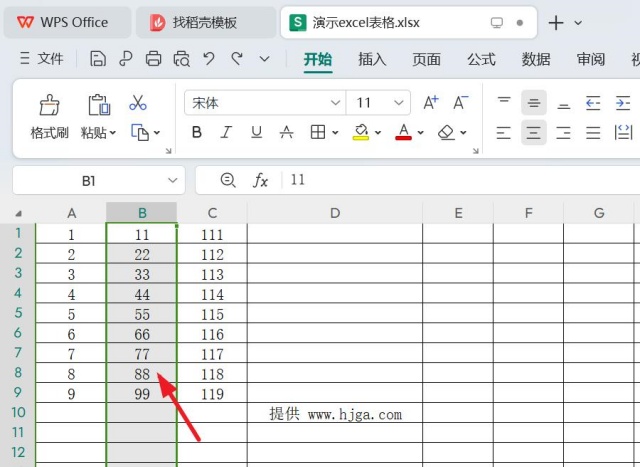
Task: Open the borders dropdown arrow
Action: tap(335, 133)
